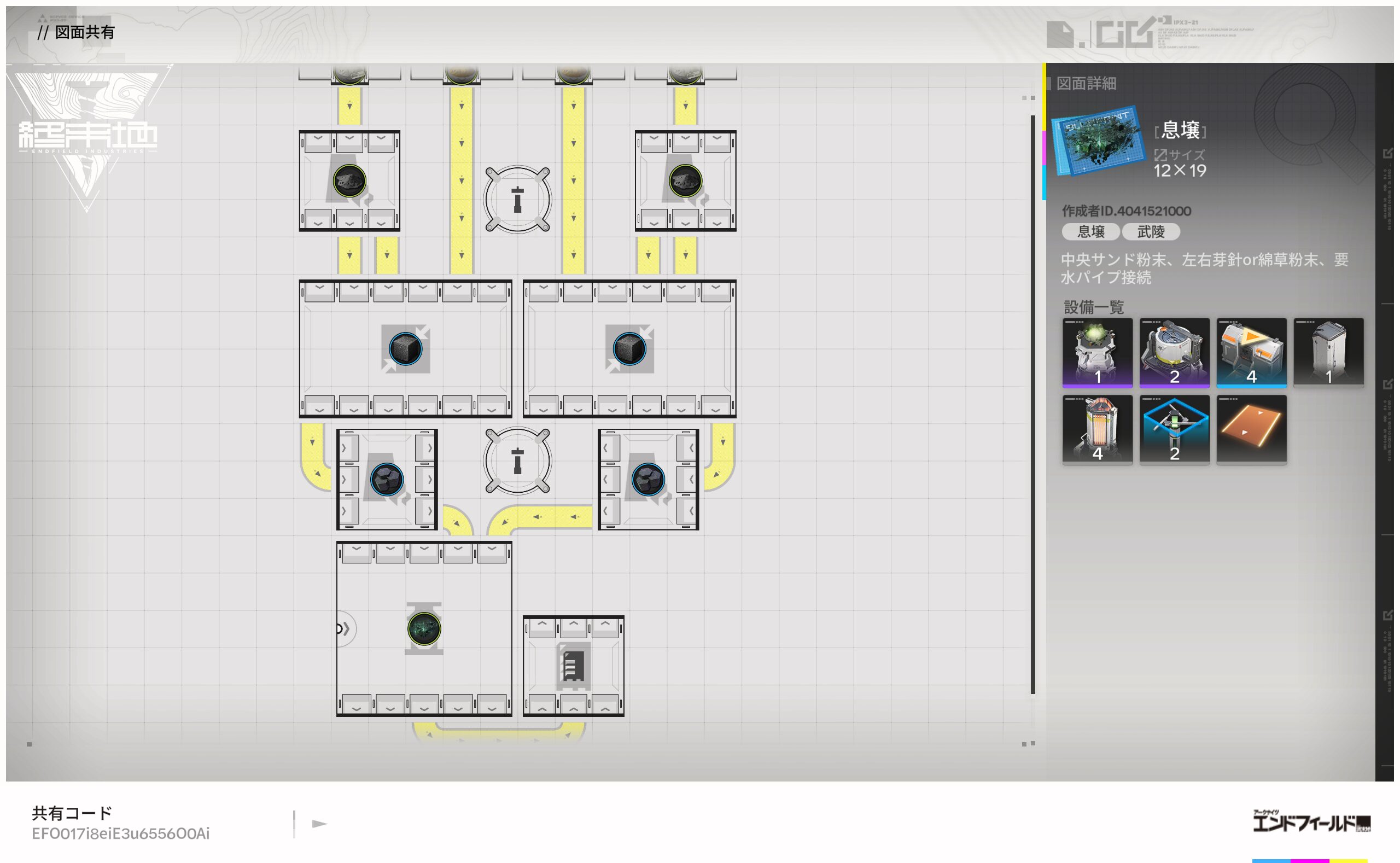Select the bottom-right machine with document icon
The height and width of the screenshot is (863, 1400).
[573, 666]
